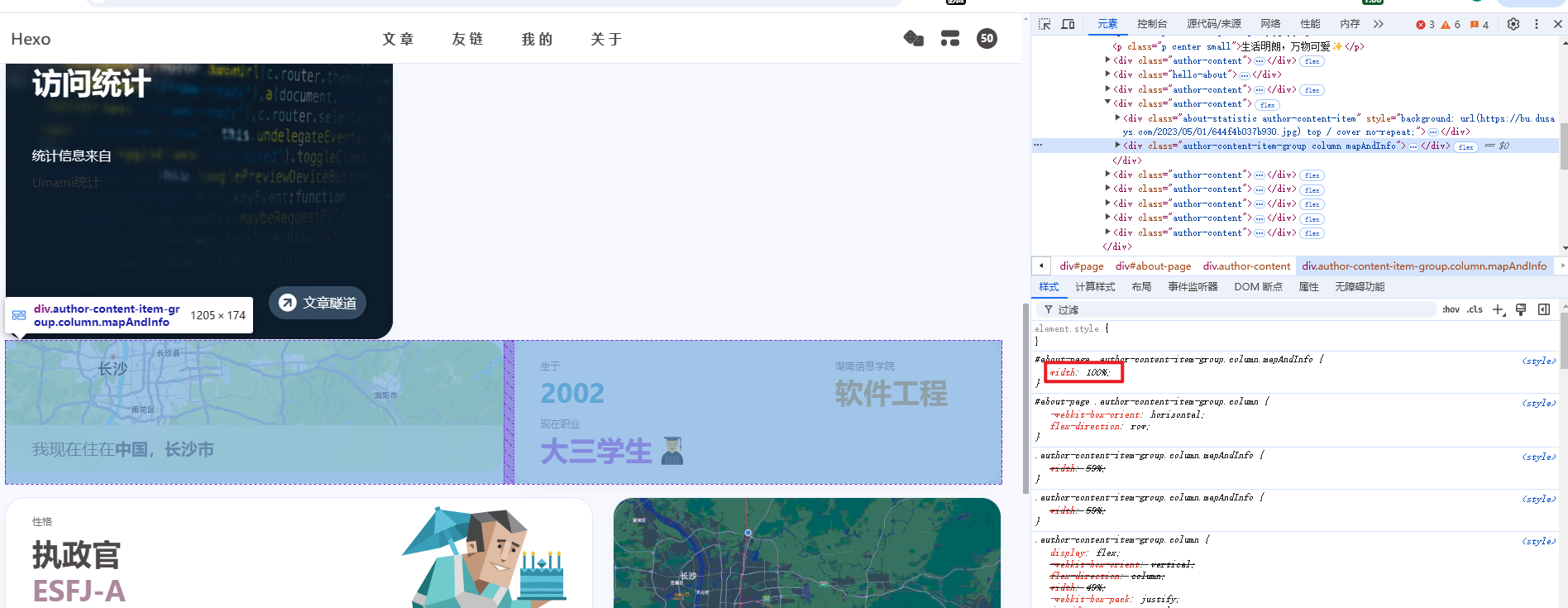Viewport: 1568px width, 608px height.
Task: Add a new style rule with plus icon
Action: (1499, 309)
